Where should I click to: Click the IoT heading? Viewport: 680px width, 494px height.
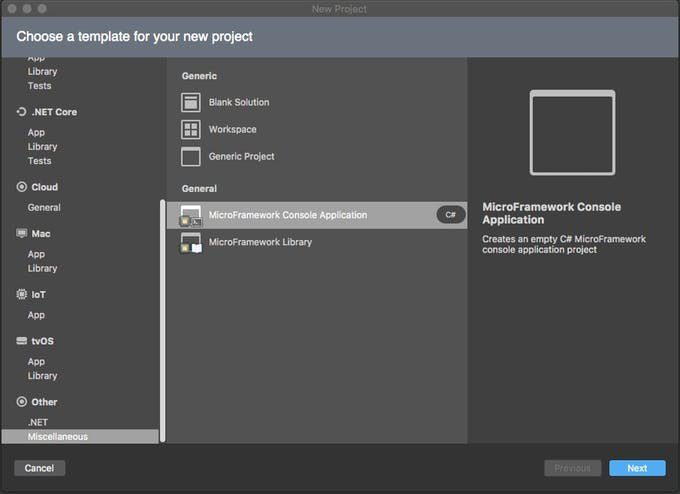point(38,294)
